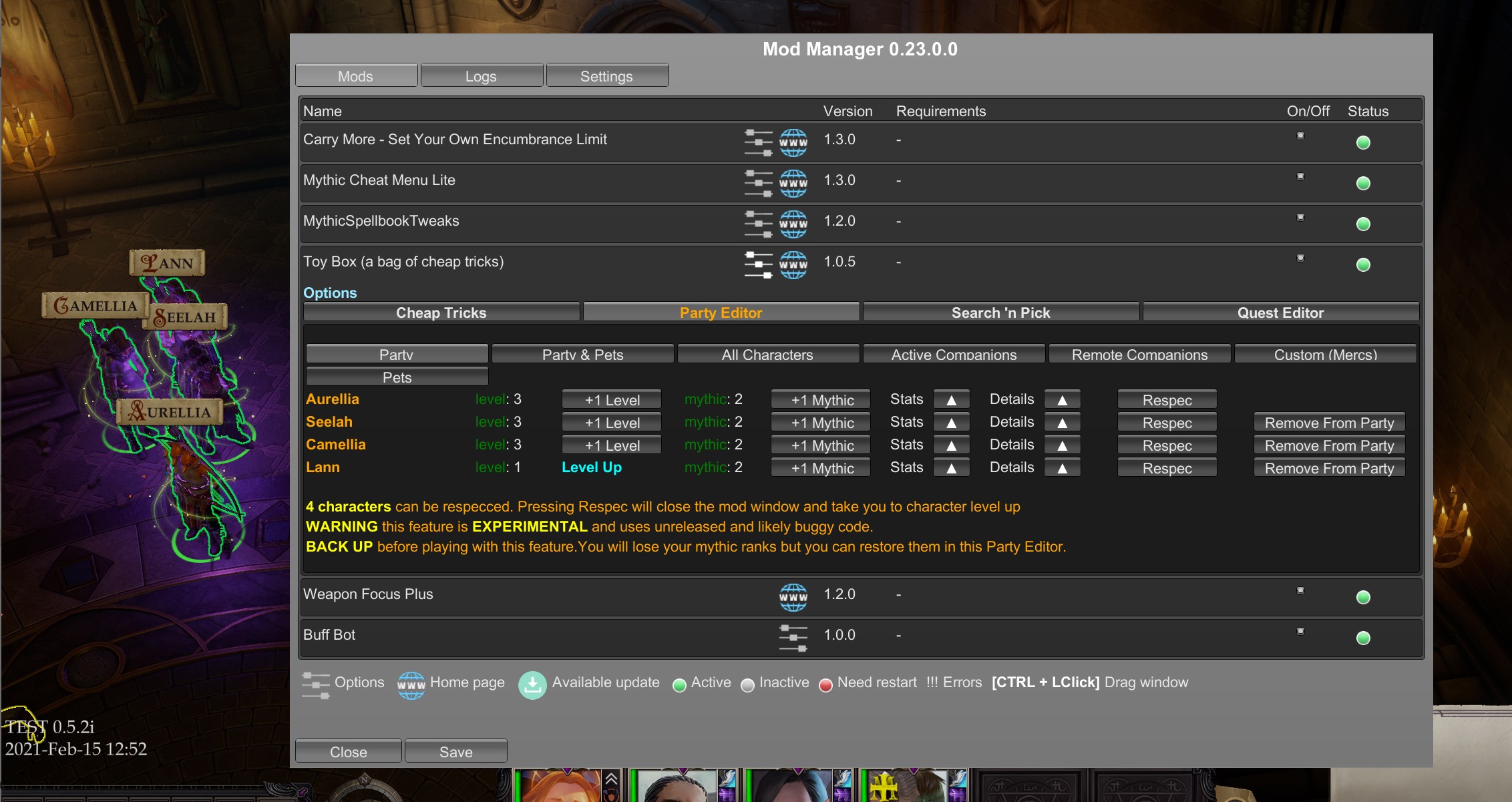Image resolution: width=1512 pixels, height=802 pixels.
Task: Open Buff Bot options sliders icon
Action: tap(793, 638)
